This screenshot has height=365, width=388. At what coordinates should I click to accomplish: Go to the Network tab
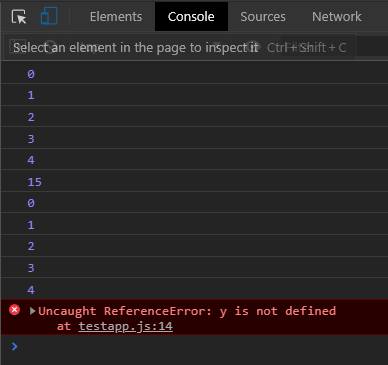coord(337,17)
